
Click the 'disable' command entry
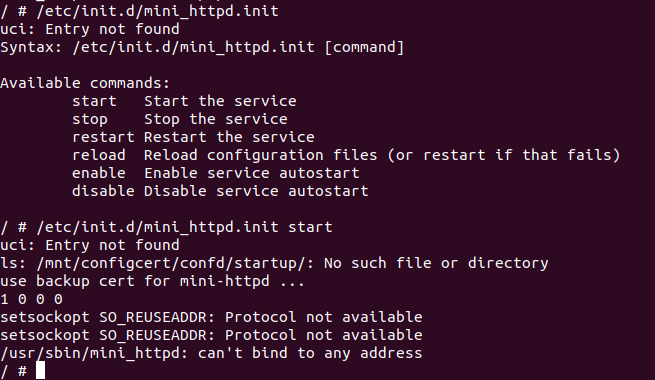point(103,191)
